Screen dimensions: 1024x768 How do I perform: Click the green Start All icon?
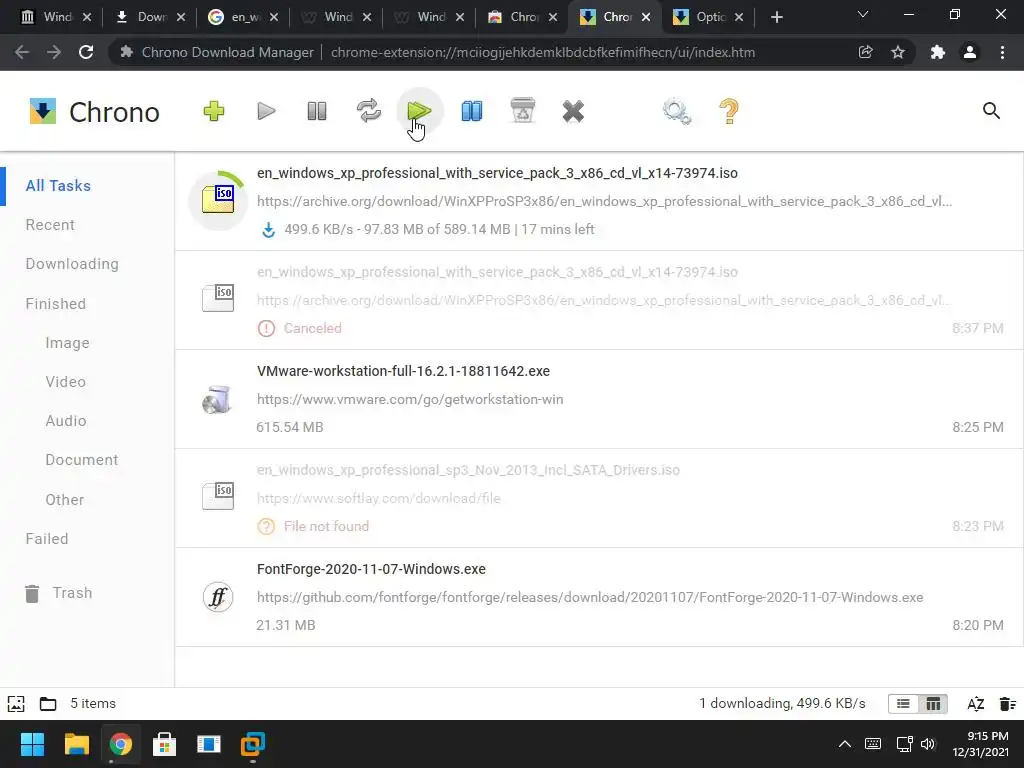419,111
